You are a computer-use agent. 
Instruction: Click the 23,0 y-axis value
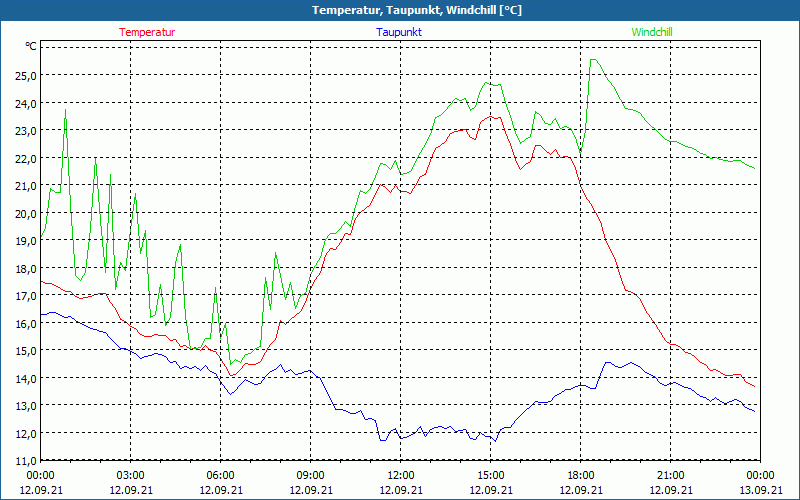coord(26,131)
